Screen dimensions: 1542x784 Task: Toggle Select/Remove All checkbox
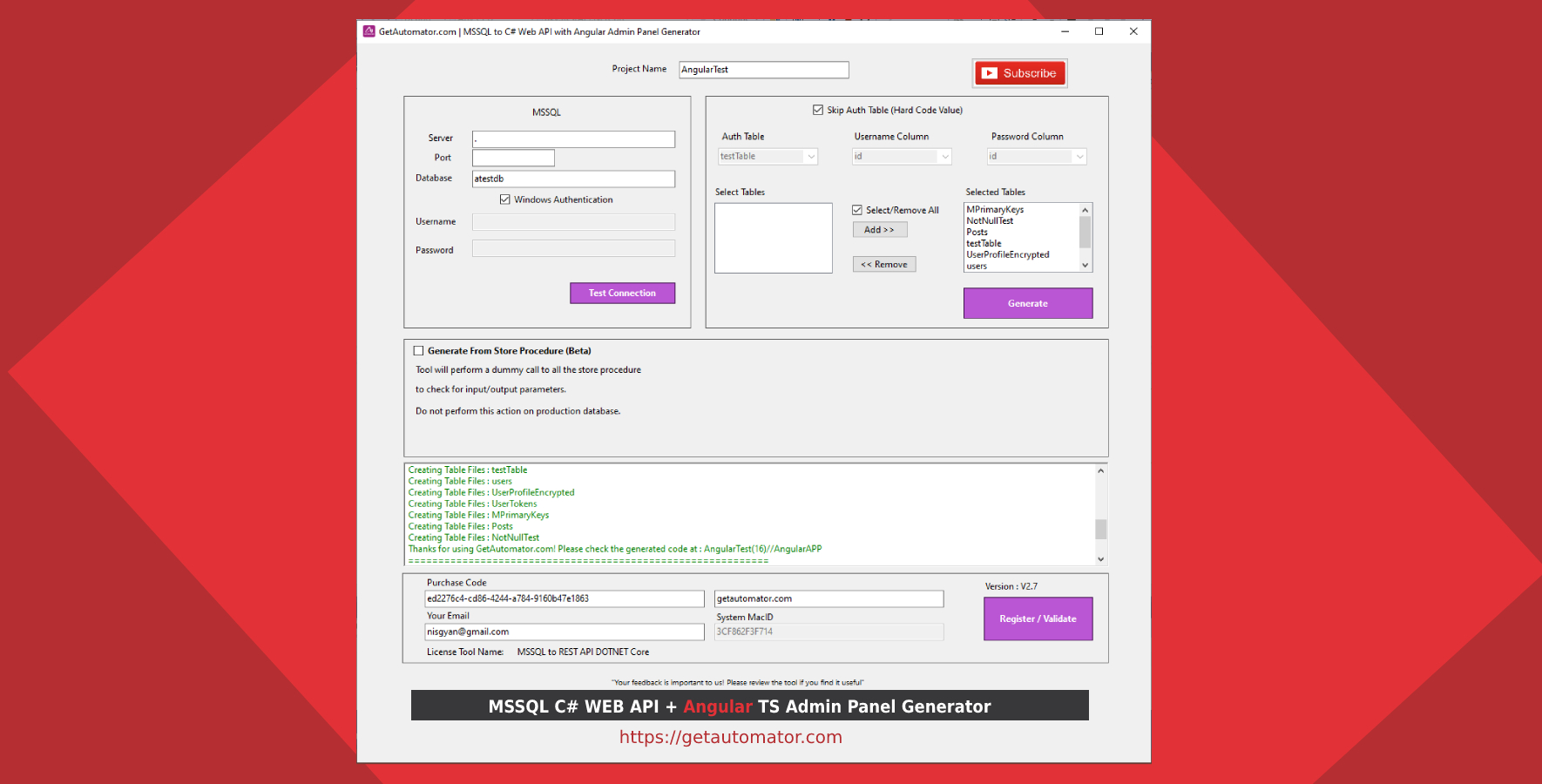coord(857,210)
